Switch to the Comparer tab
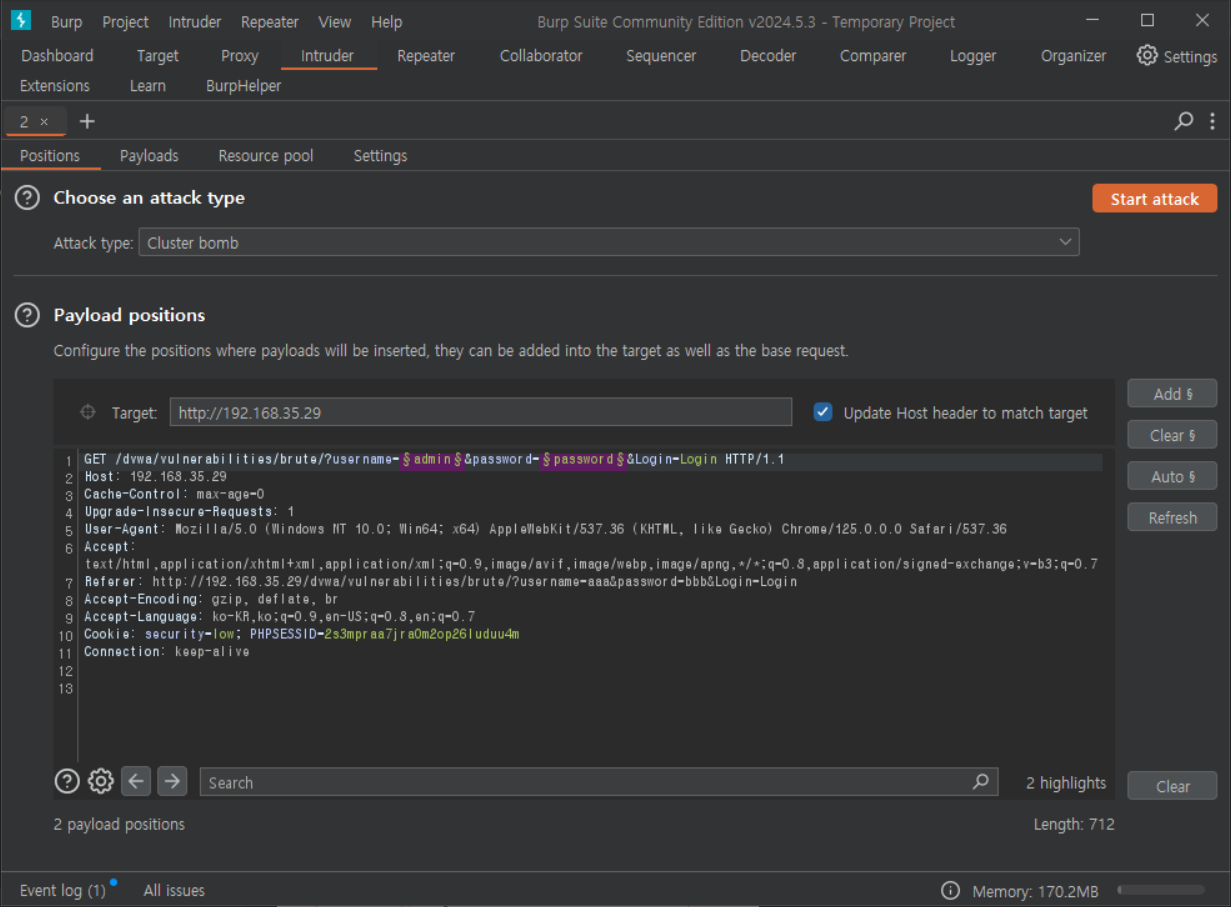Viewport: 1231px width, 907px height. 873,56
